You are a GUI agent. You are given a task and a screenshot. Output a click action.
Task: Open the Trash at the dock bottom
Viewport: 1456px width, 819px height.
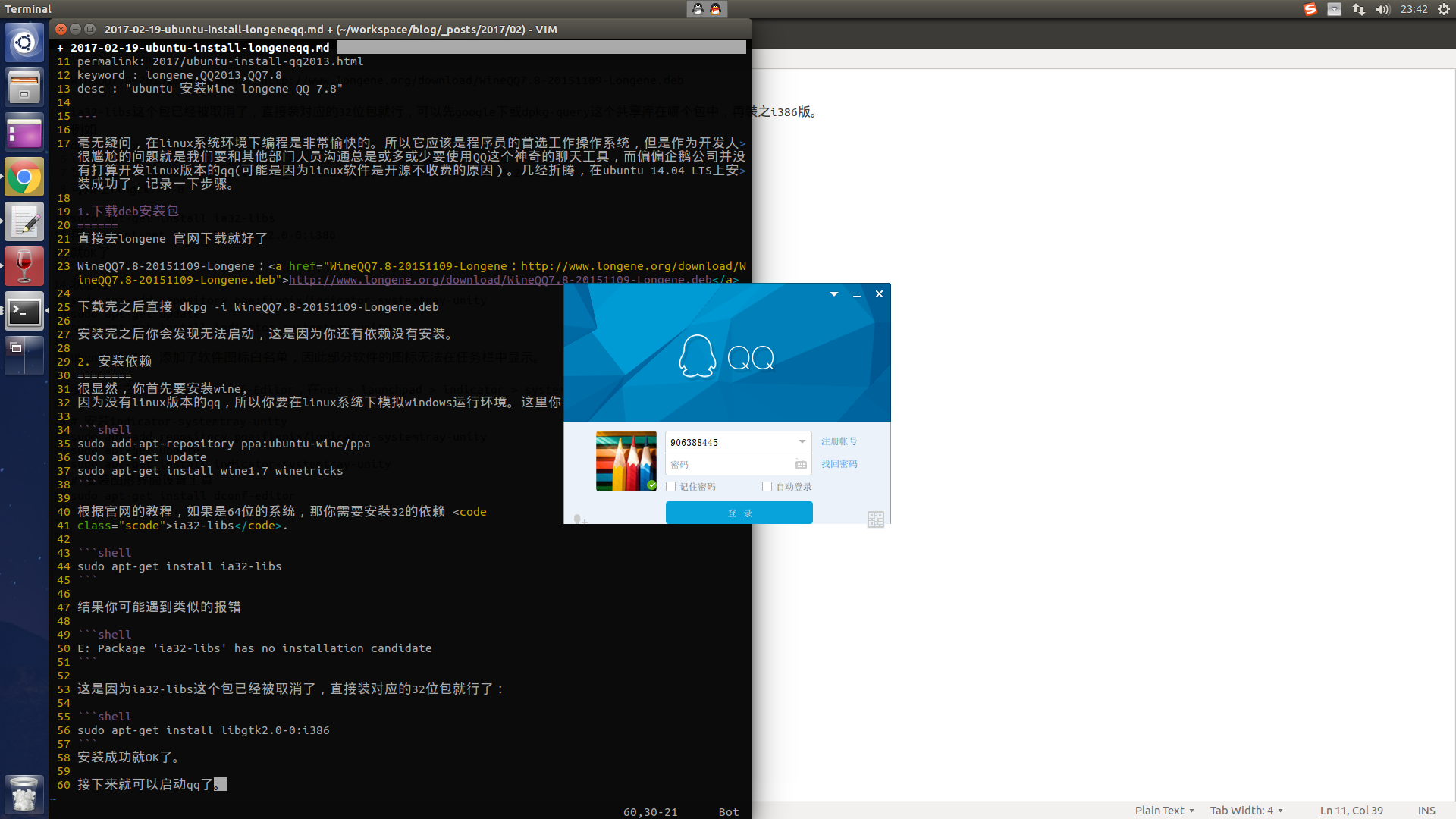(x=24, y=794)
